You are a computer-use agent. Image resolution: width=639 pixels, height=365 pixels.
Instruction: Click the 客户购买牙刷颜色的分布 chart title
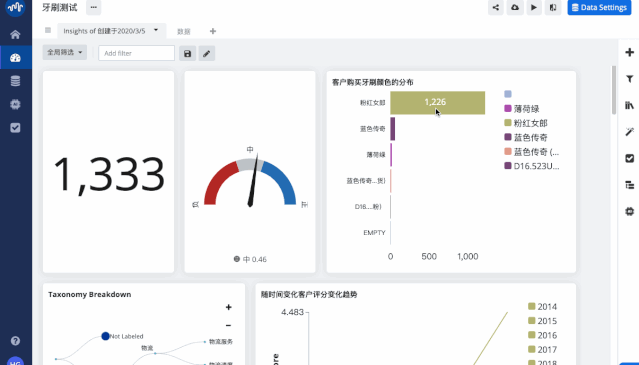click(372, 82)
